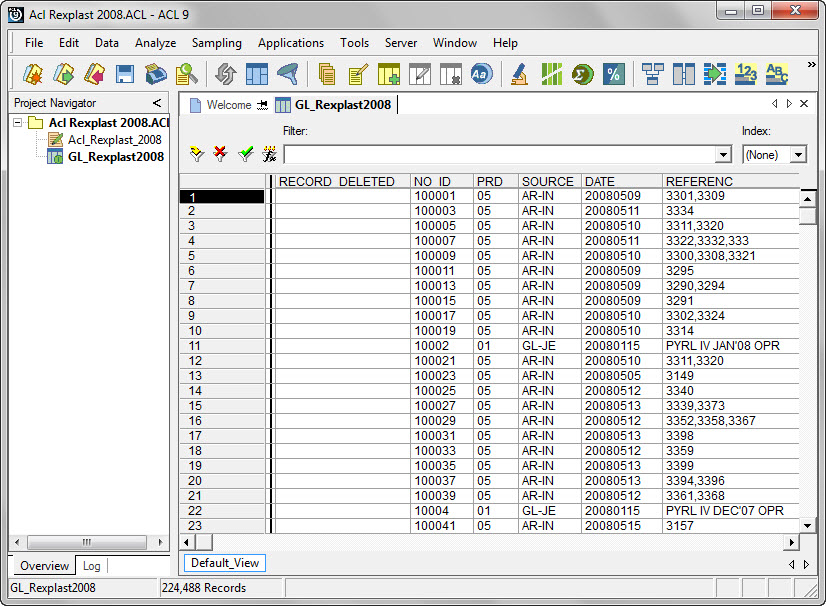Collapse the Acl Rexplast 2008.ACL tree node

coord(17,123)
